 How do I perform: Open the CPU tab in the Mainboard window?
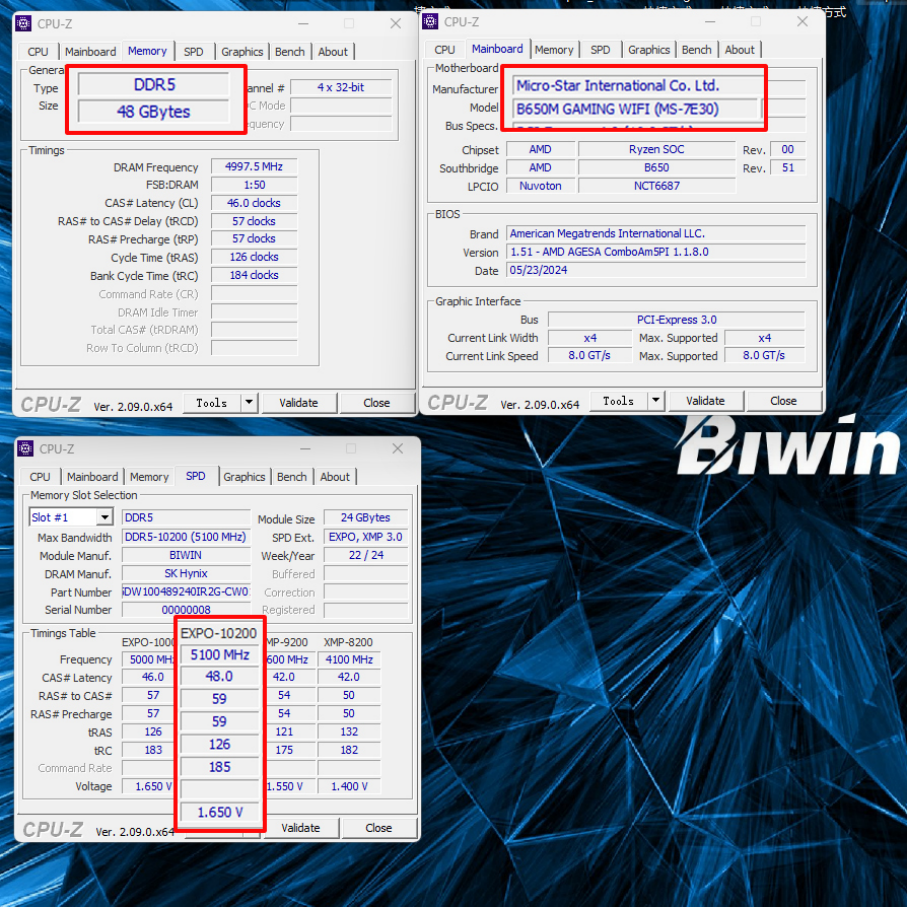click(x=445, y=50)
